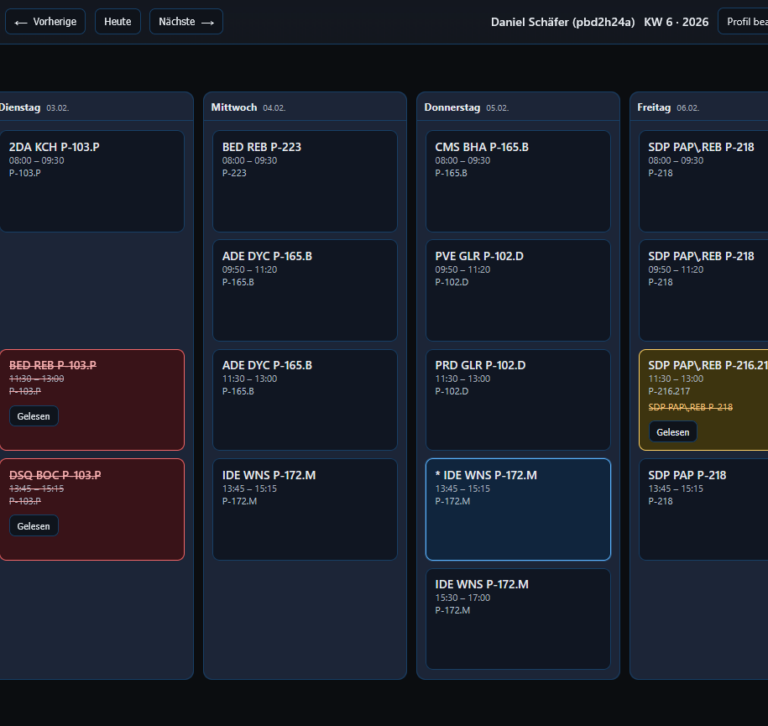Select Wednesday 11:30 ADE DYC lesson
Screen dimensions: 768x726
304,400
